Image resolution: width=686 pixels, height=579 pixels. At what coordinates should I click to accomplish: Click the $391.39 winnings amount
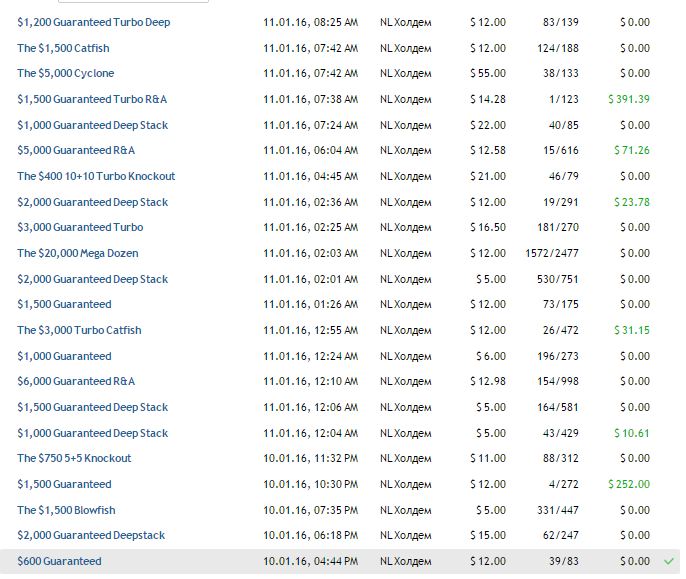(629, 99)
